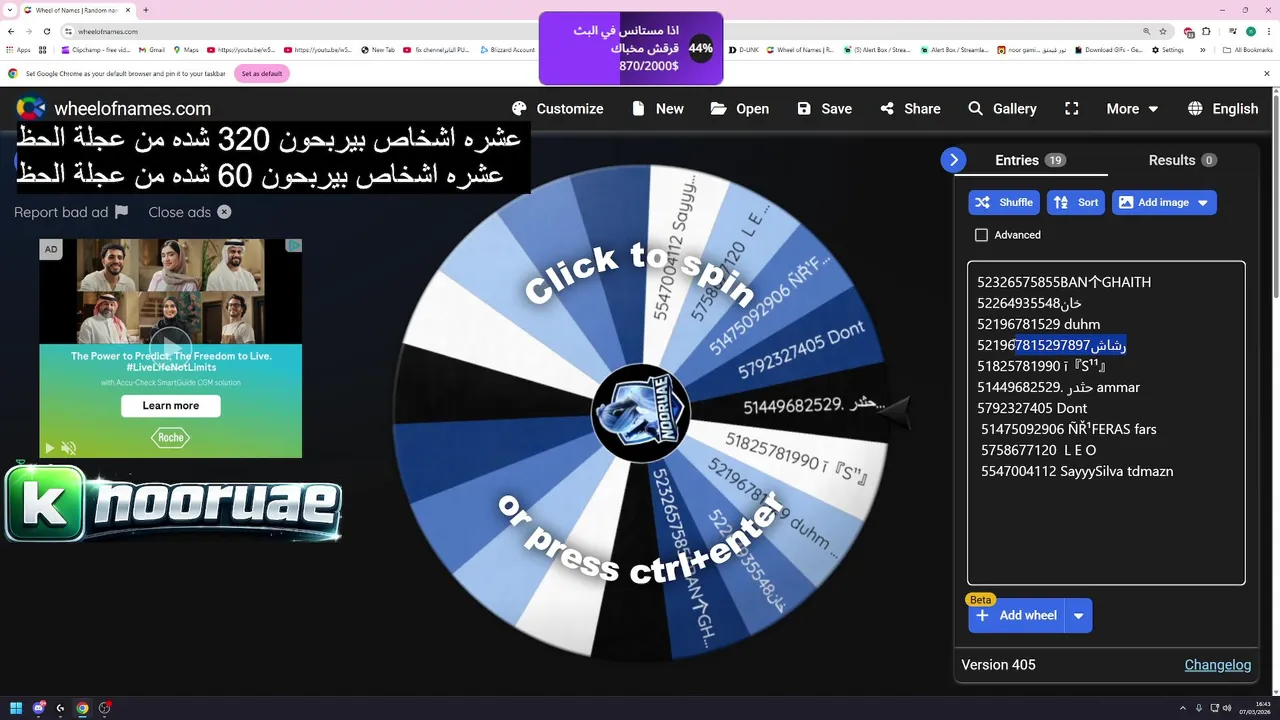Click Learn more in the ad
The width and height of the screenshot is (1280, 720).
coord(170,406)
